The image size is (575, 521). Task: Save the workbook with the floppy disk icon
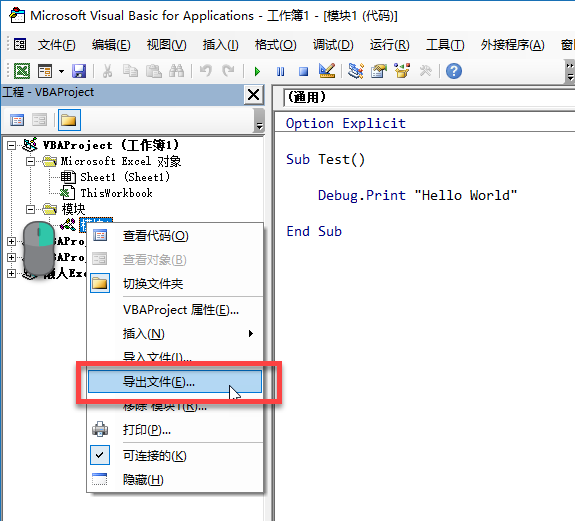pos(79,71)
